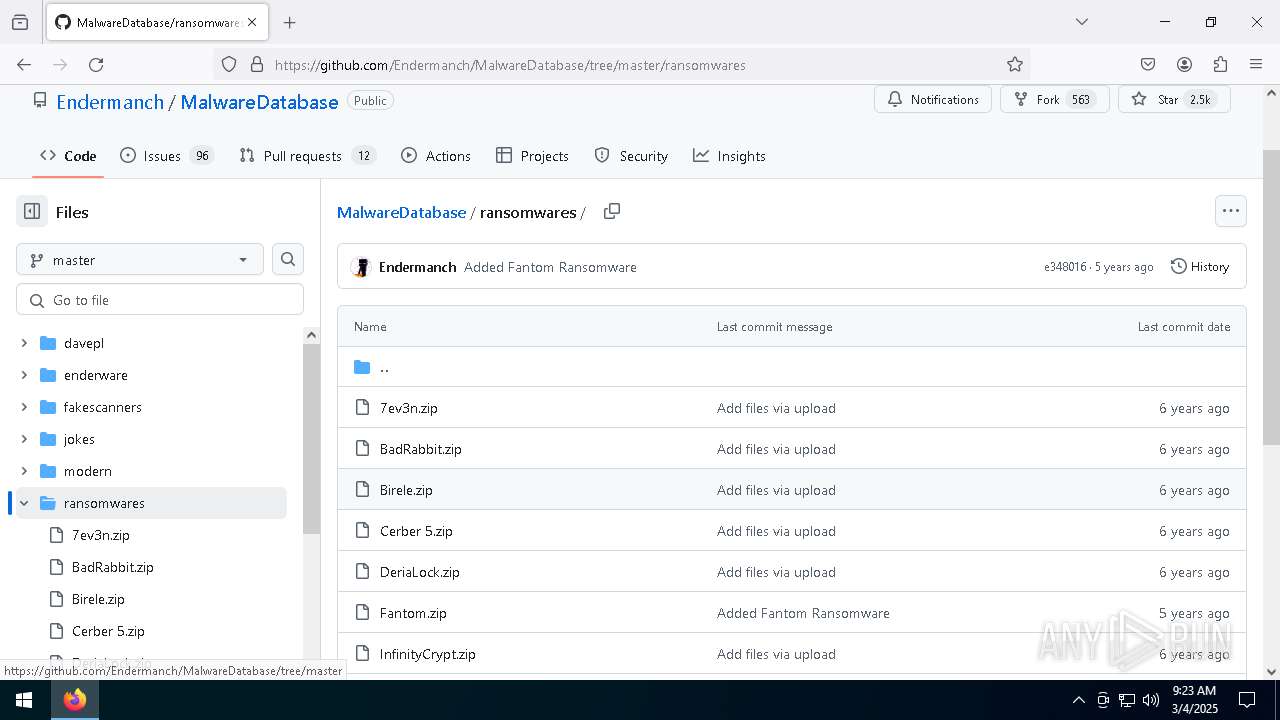The image size is (1280, 720).
Task: Open the Added Fantom Ransomware commit message
Action: [x=550, y=267]
